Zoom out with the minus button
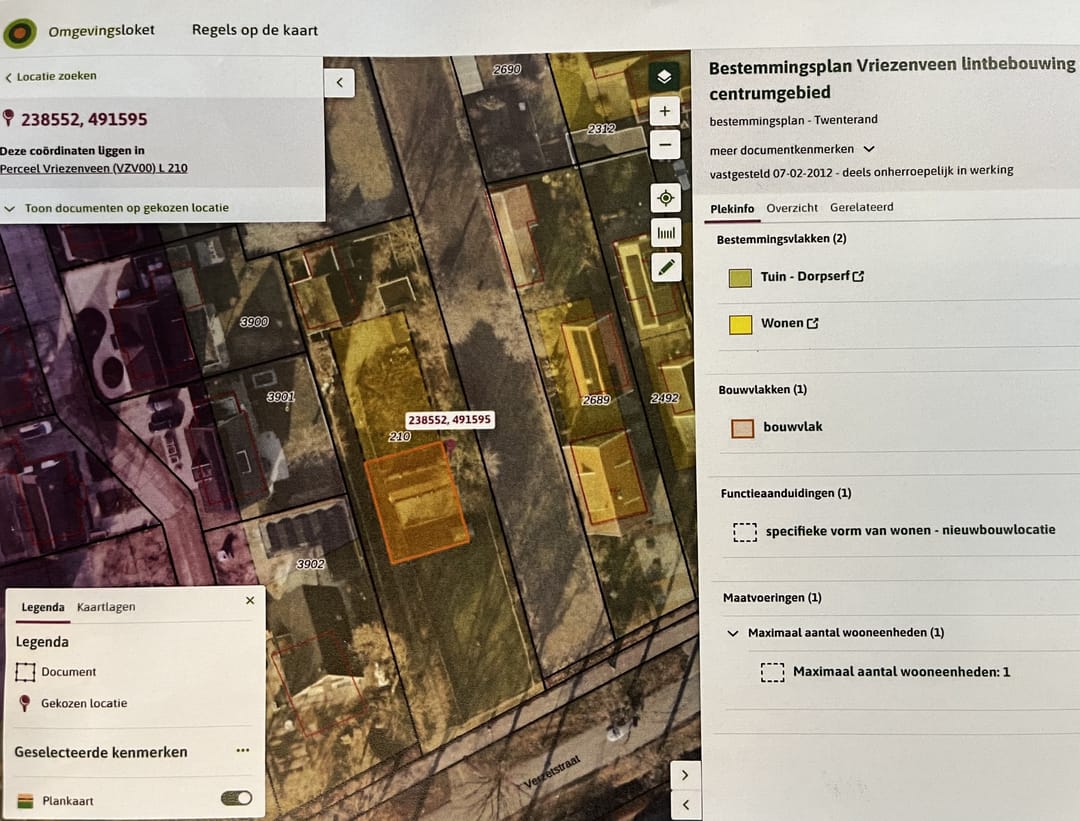 (664, 145)
